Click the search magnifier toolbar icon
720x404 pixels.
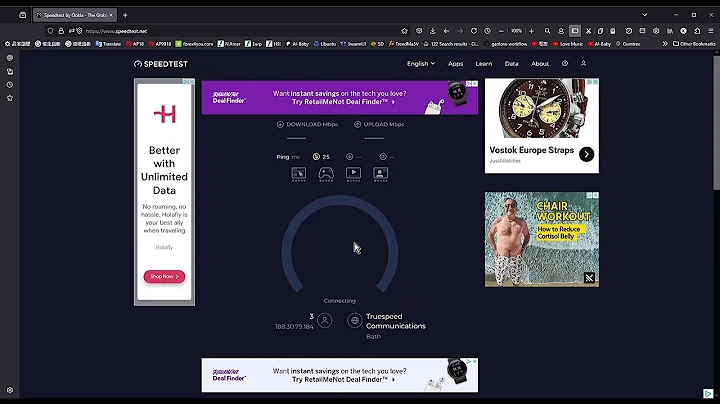coord(547,31)
